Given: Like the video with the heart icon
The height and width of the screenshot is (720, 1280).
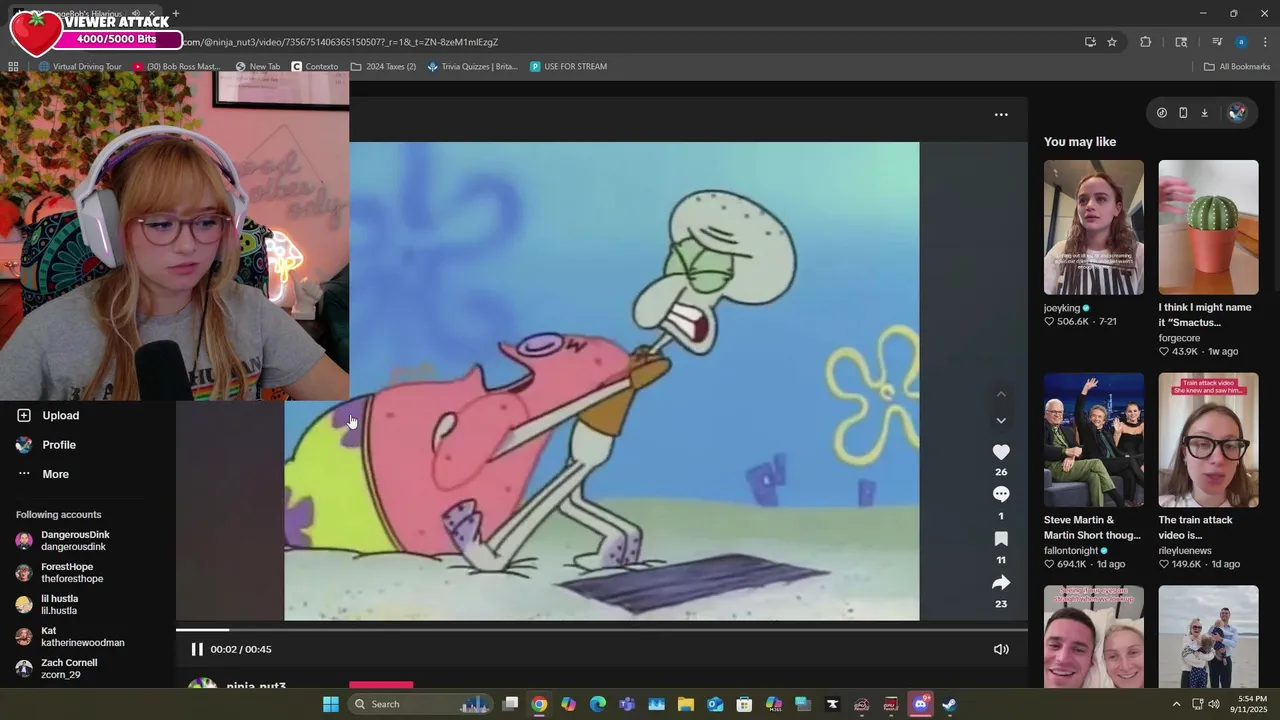Looking at the screenshot, I should pyautogui.click(x=1001, y=452).
